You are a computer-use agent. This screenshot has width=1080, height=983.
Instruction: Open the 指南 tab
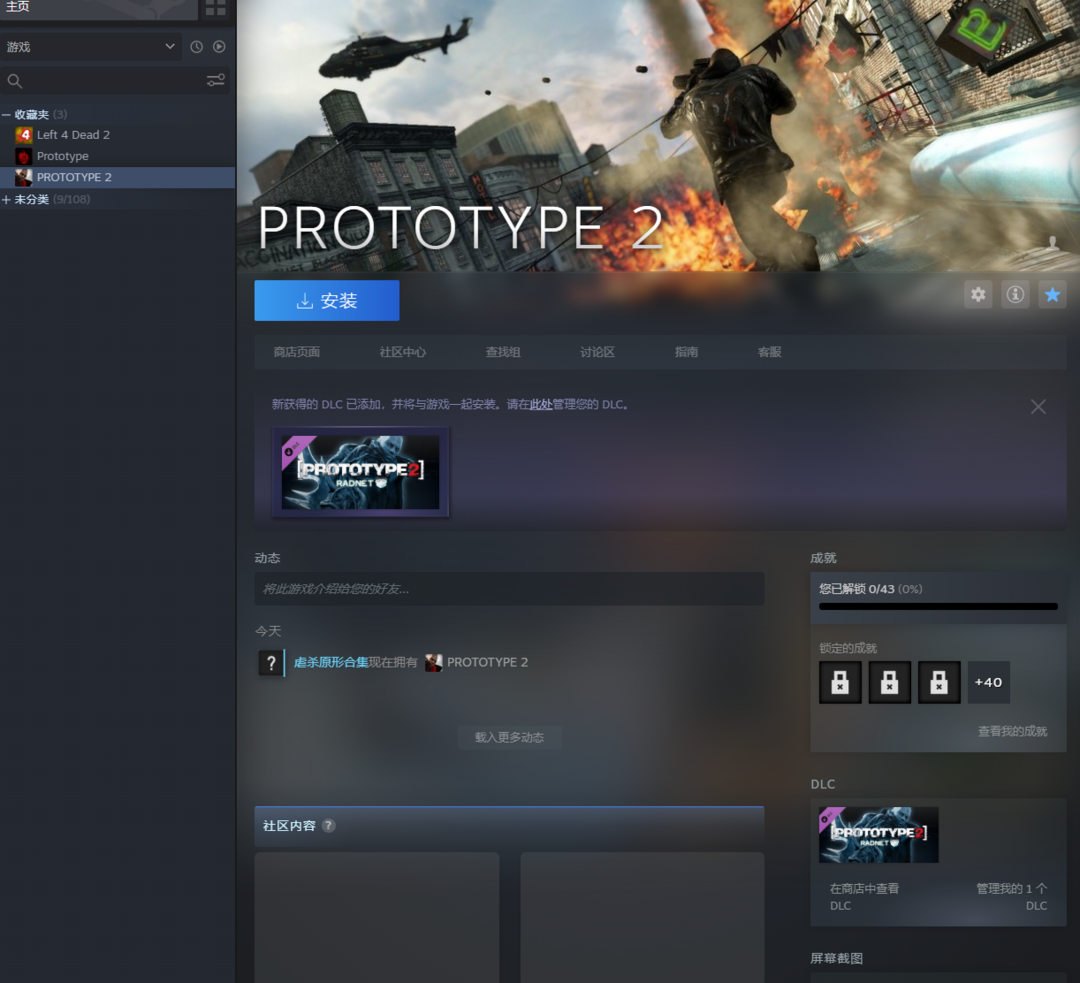pyautogui.click(x=686, y=352)
